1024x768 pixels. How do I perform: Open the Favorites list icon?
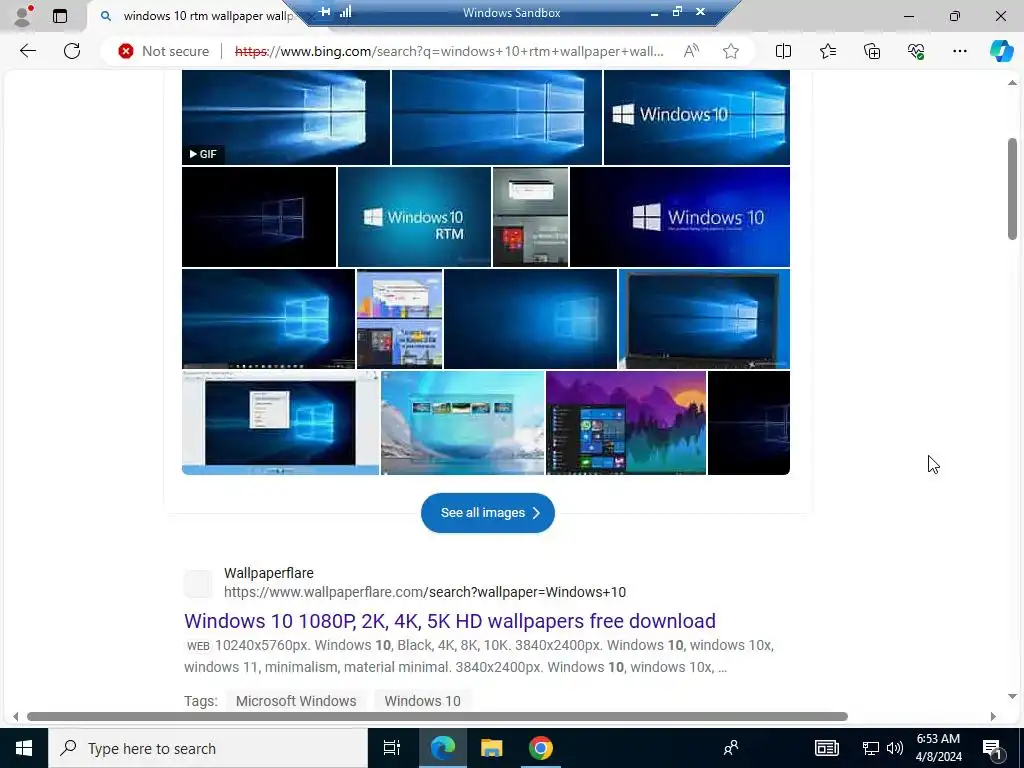tap(827, 51)
